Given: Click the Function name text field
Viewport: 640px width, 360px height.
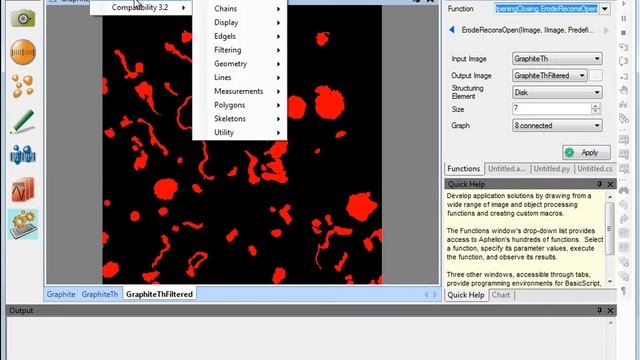Looking at the screenshot, I should (x=547, y=9).
